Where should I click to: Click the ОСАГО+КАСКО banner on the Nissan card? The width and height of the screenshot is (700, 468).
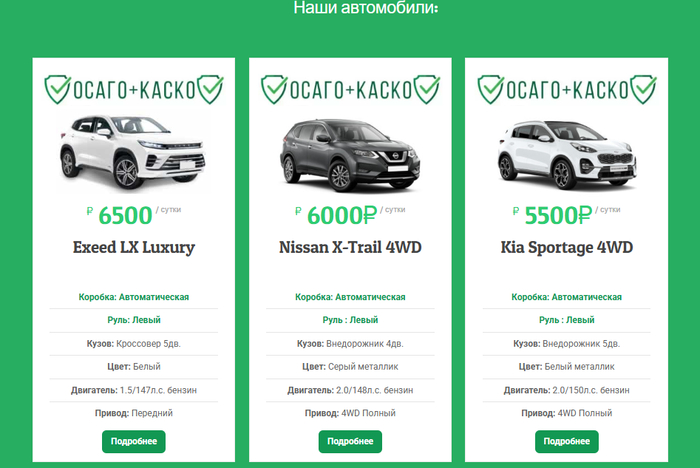350,89
